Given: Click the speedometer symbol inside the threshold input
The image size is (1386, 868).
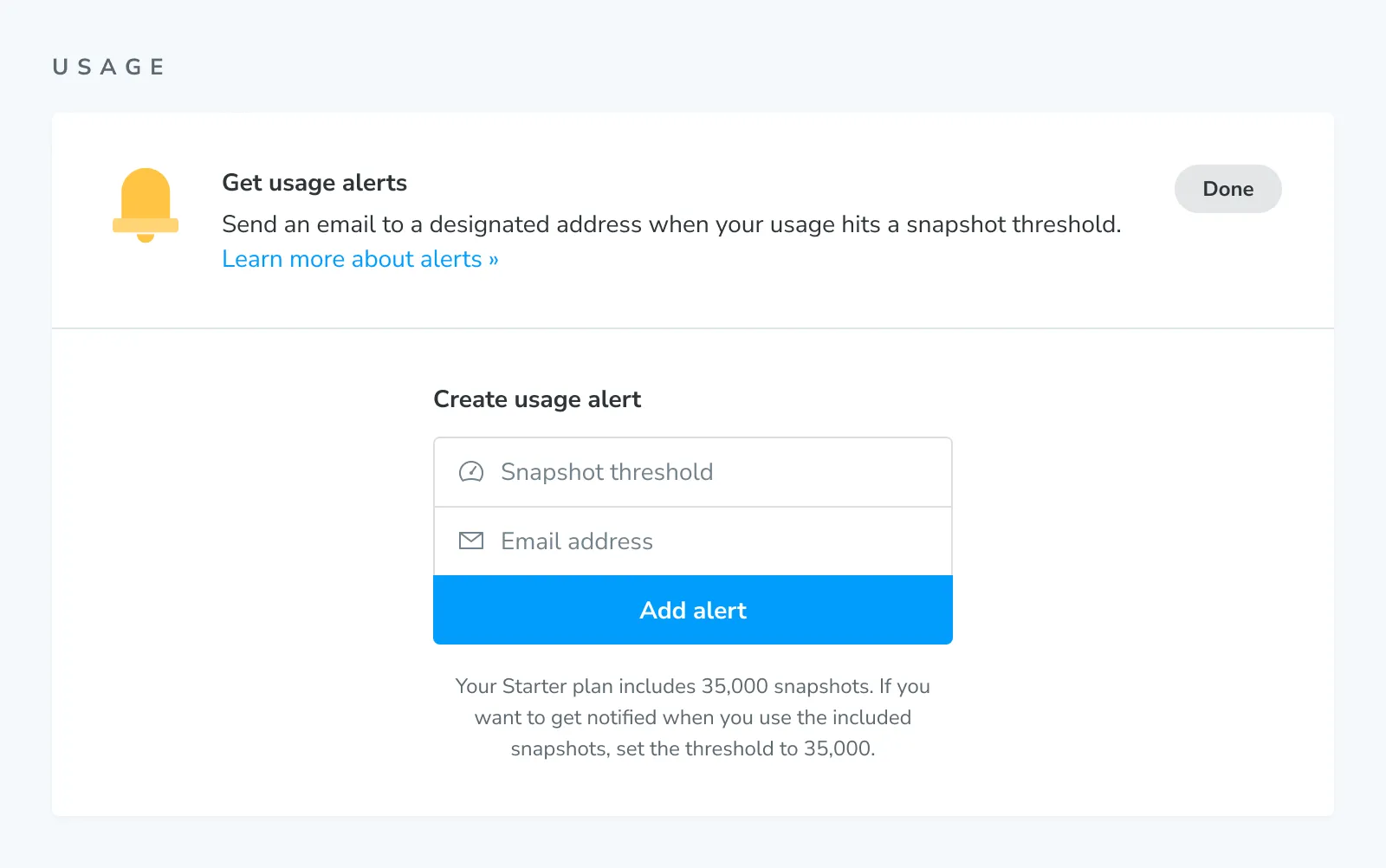Looking at the screenshot, I should (470, 472).
